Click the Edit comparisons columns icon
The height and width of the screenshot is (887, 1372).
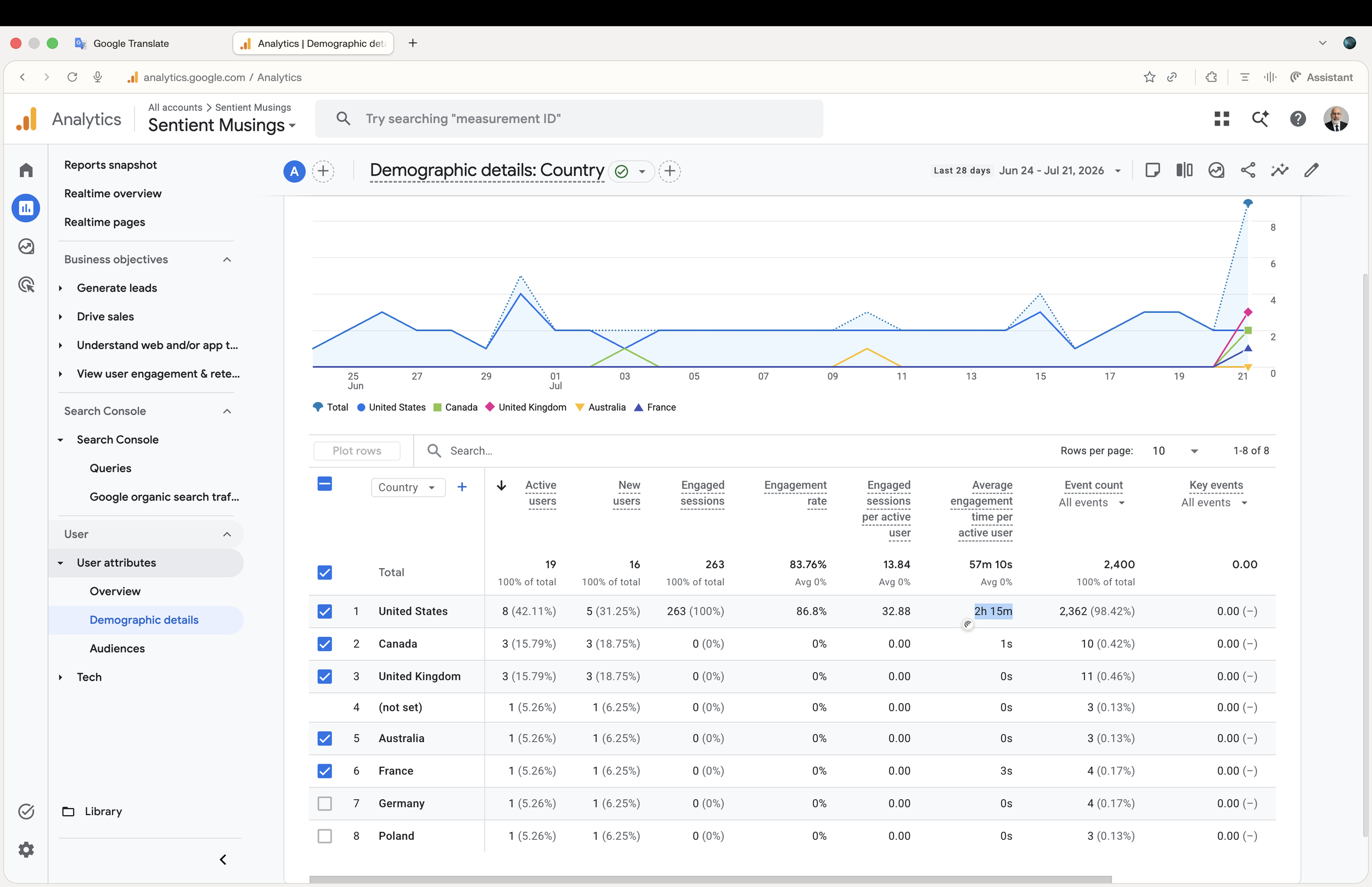(1184, 171)
